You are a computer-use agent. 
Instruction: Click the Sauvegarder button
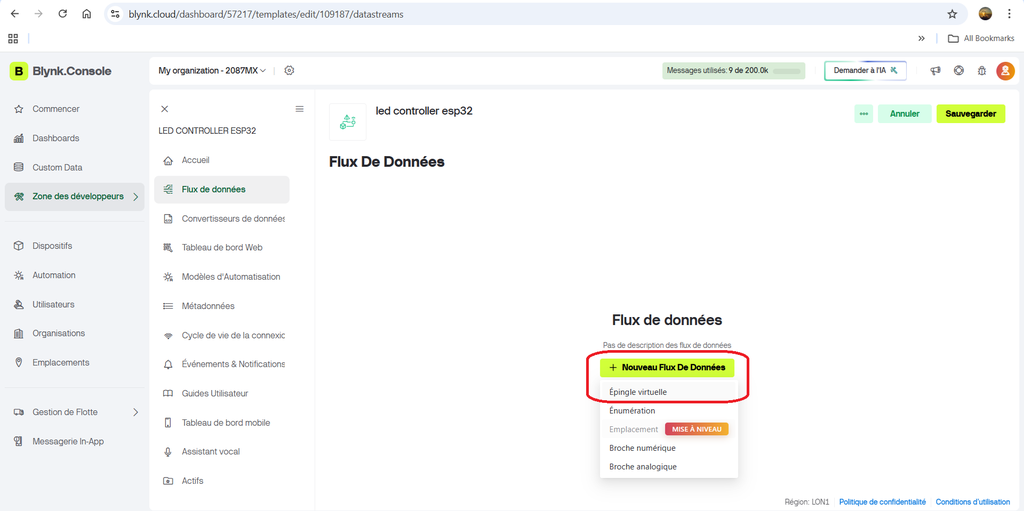click(x=970, y=114)
